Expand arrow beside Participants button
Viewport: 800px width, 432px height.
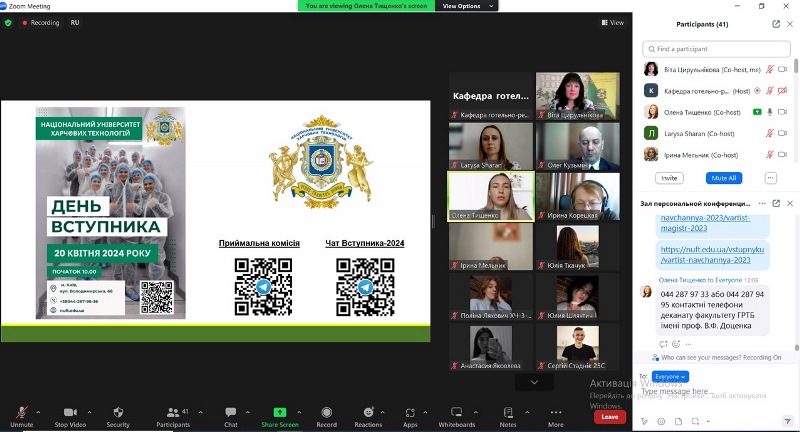point(201,412)
